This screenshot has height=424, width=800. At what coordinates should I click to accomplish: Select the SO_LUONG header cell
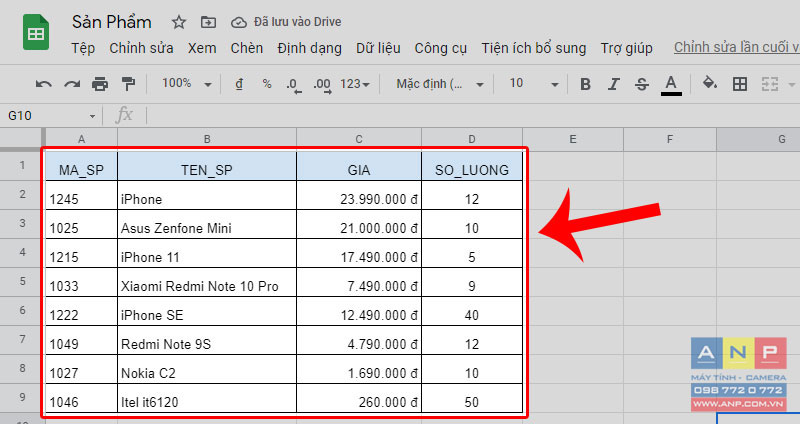tap(472, 166)
